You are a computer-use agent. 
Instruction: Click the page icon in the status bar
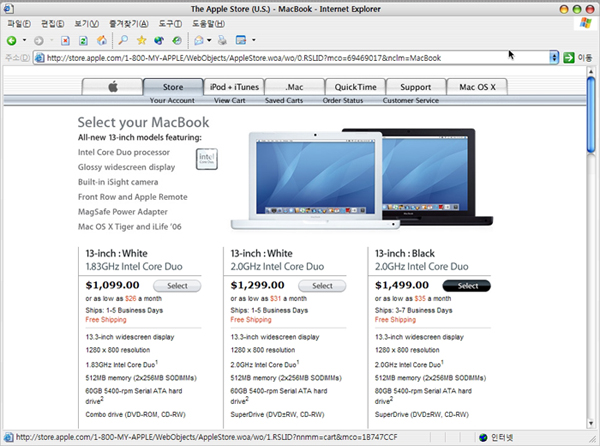[x=8, y=437]
